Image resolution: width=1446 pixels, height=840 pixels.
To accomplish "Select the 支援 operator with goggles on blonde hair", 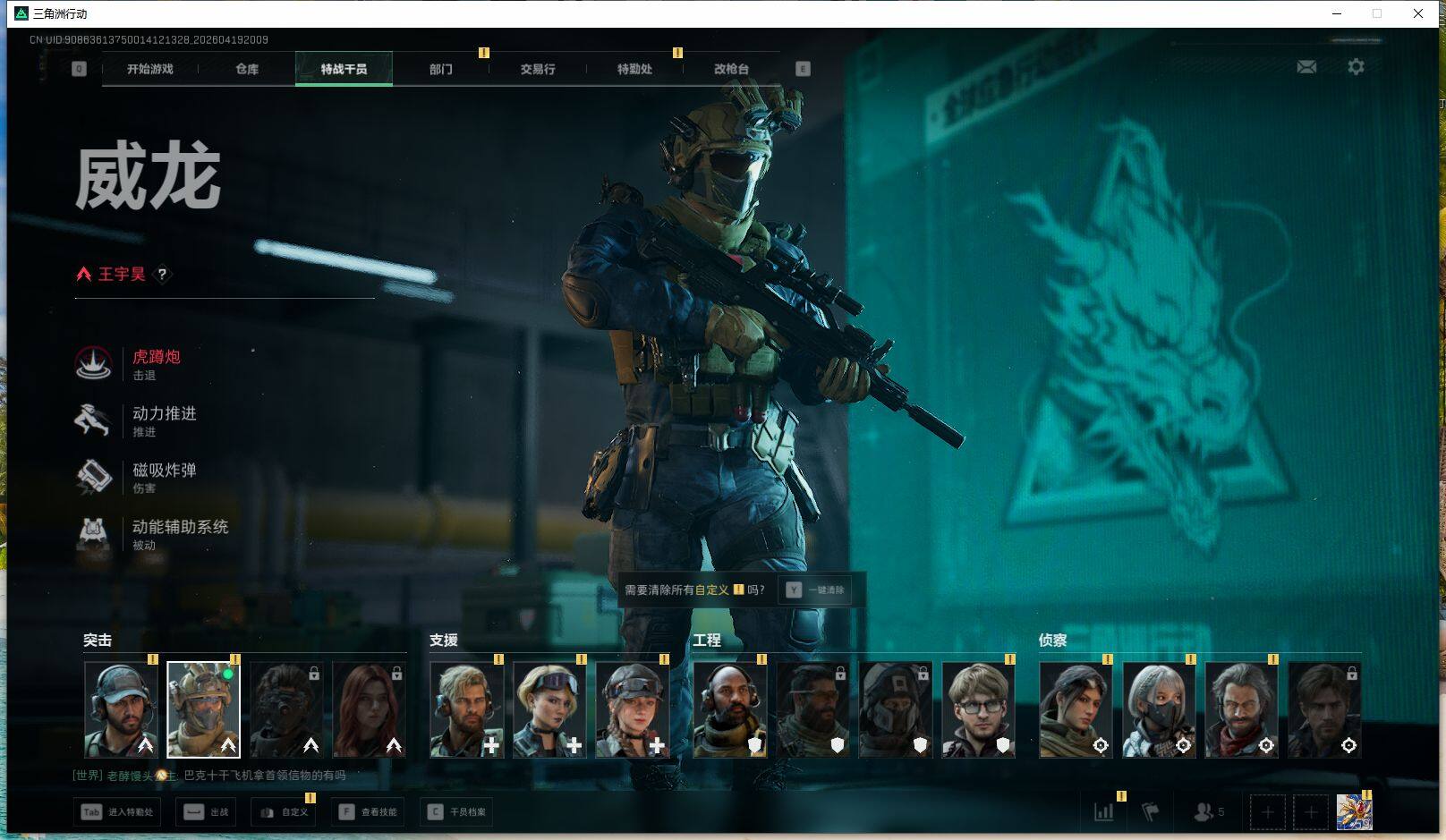I will coord(549,709).
